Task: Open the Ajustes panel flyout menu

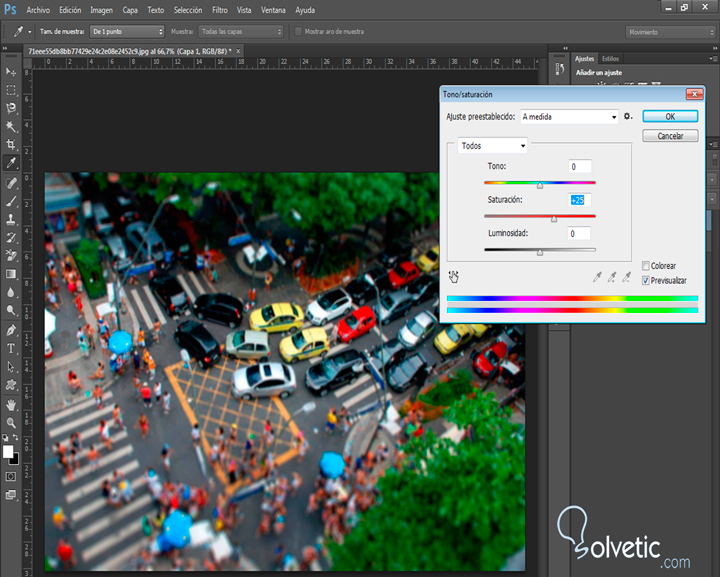Action: (713, 59)
